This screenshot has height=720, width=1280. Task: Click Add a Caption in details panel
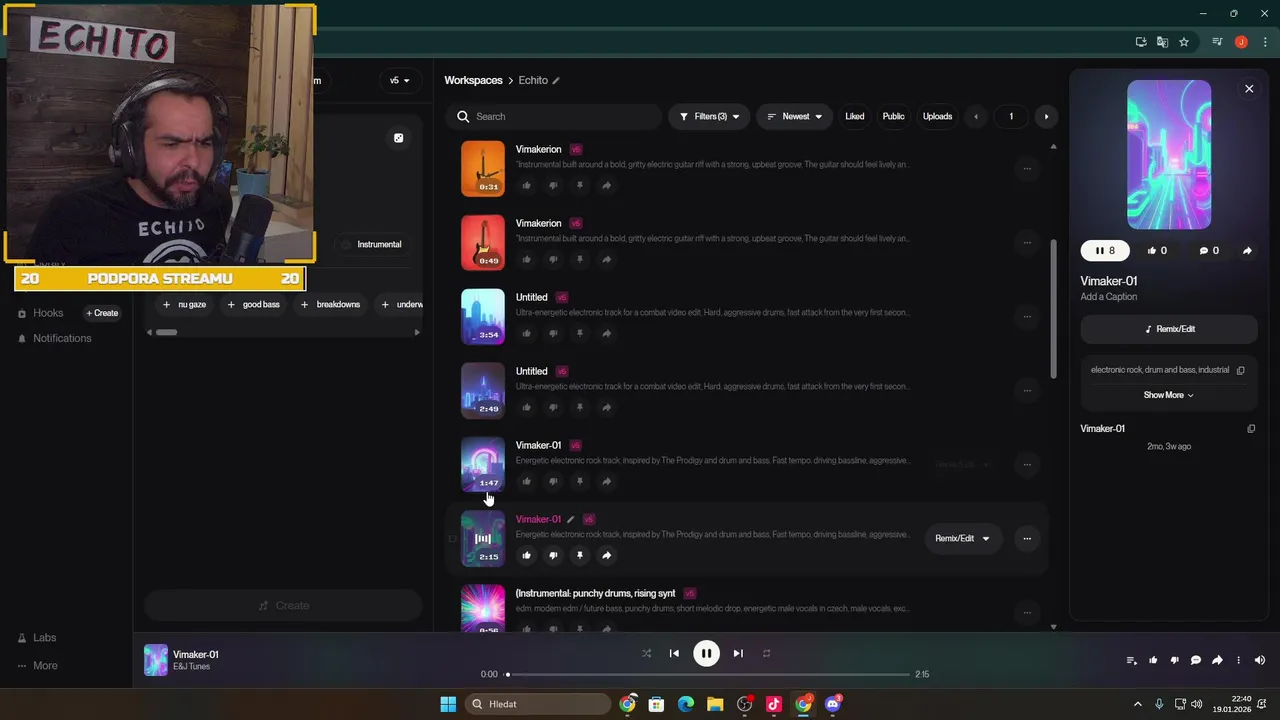coord(1108,297)
